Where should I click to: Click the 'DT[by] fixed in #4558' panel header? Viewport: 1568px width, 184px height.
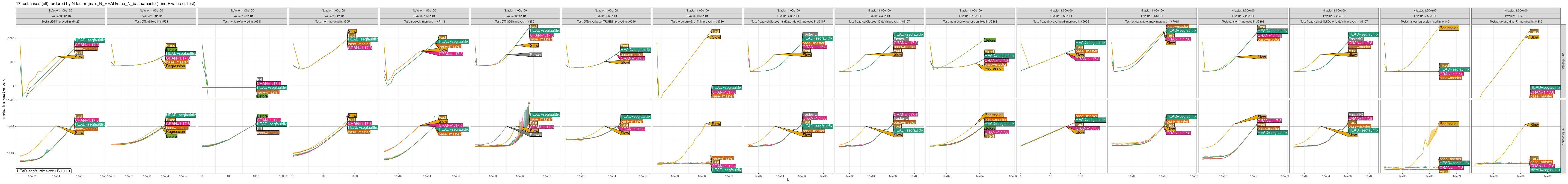[151, 21]
